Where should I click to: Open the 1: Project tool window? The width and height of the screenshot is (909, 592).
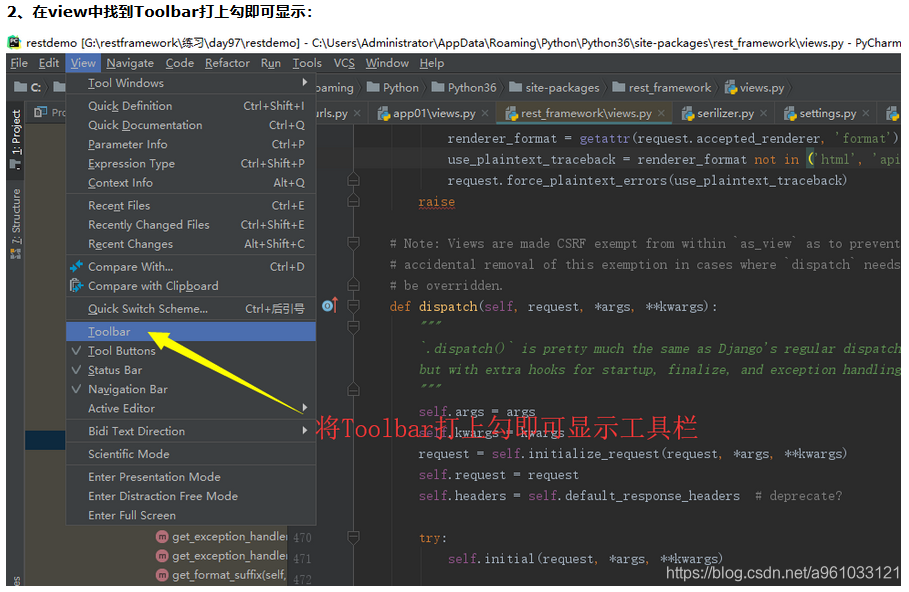coord(16,139)
